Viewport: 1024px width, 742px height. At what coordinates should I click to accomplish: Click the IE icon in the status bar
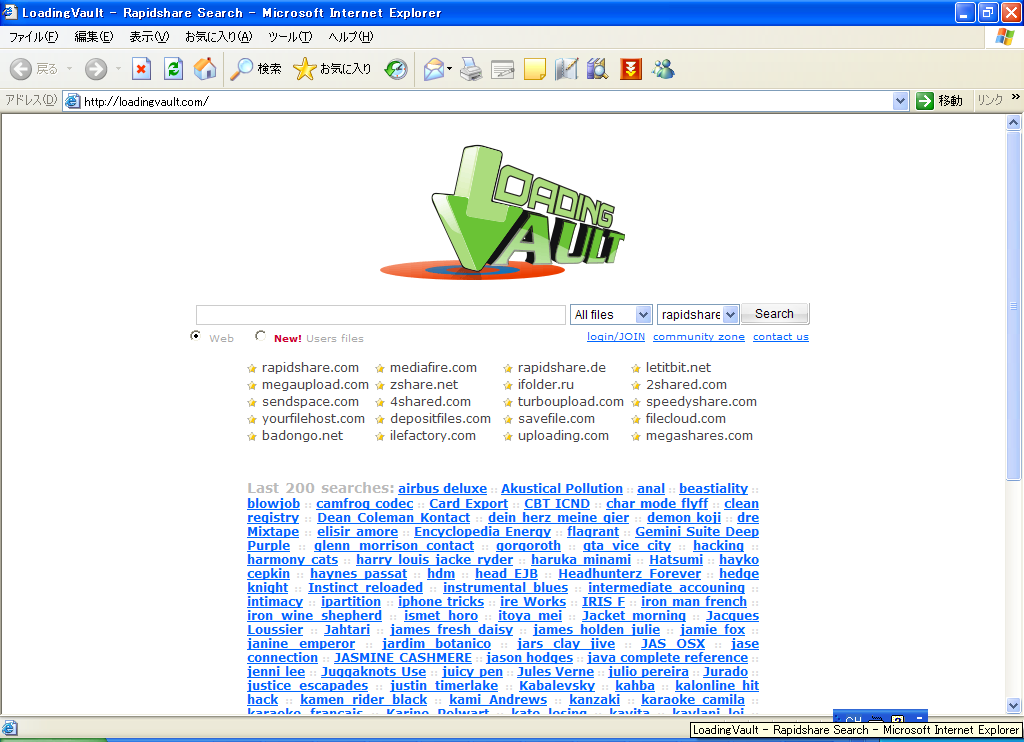pyautogui.click(x=10, y=727)
